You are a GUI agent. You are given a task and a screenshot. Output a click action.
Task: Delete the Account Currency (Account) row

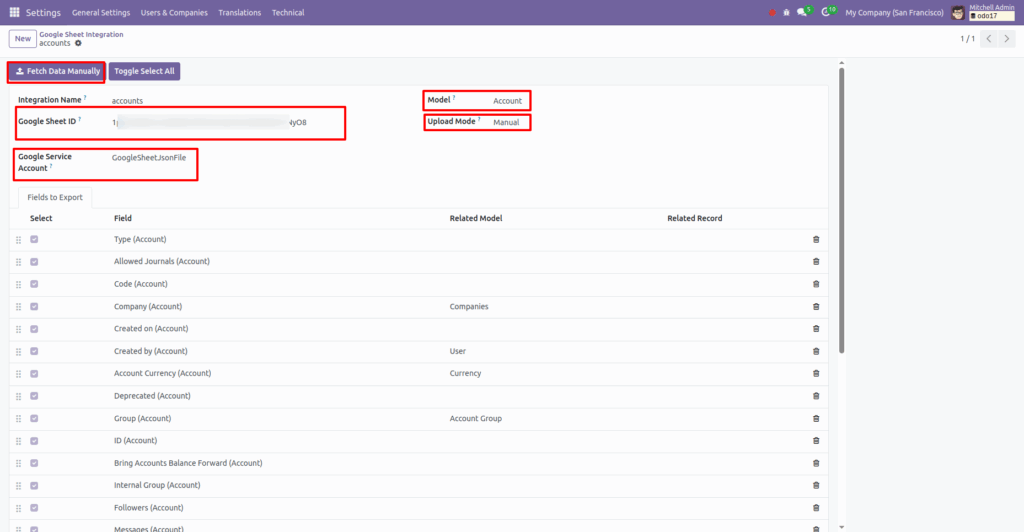point(816,373)
